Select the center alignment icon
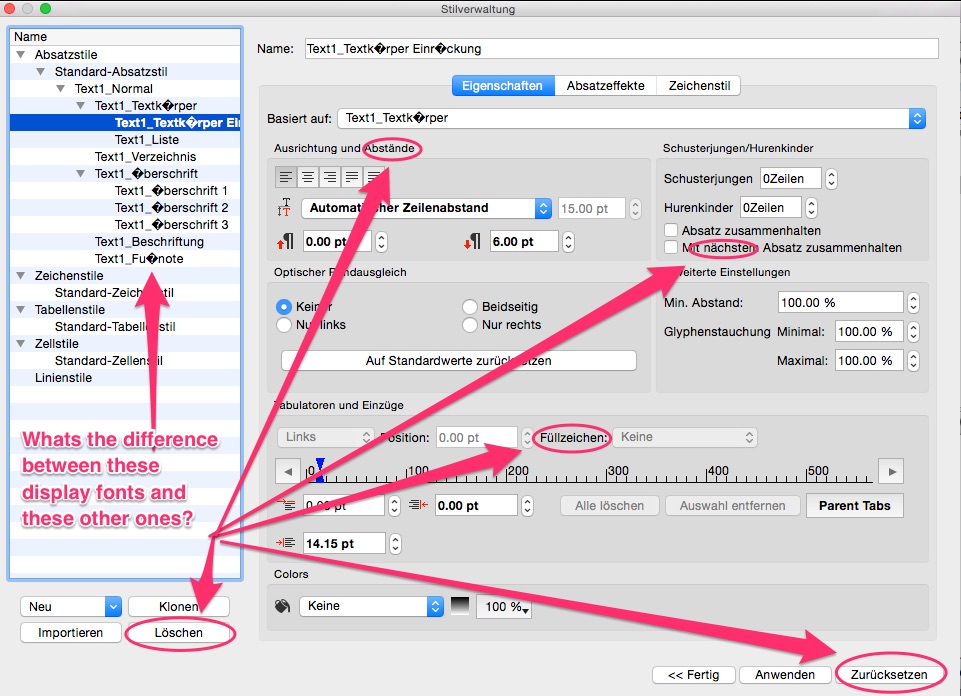 [x=308, y=177]
